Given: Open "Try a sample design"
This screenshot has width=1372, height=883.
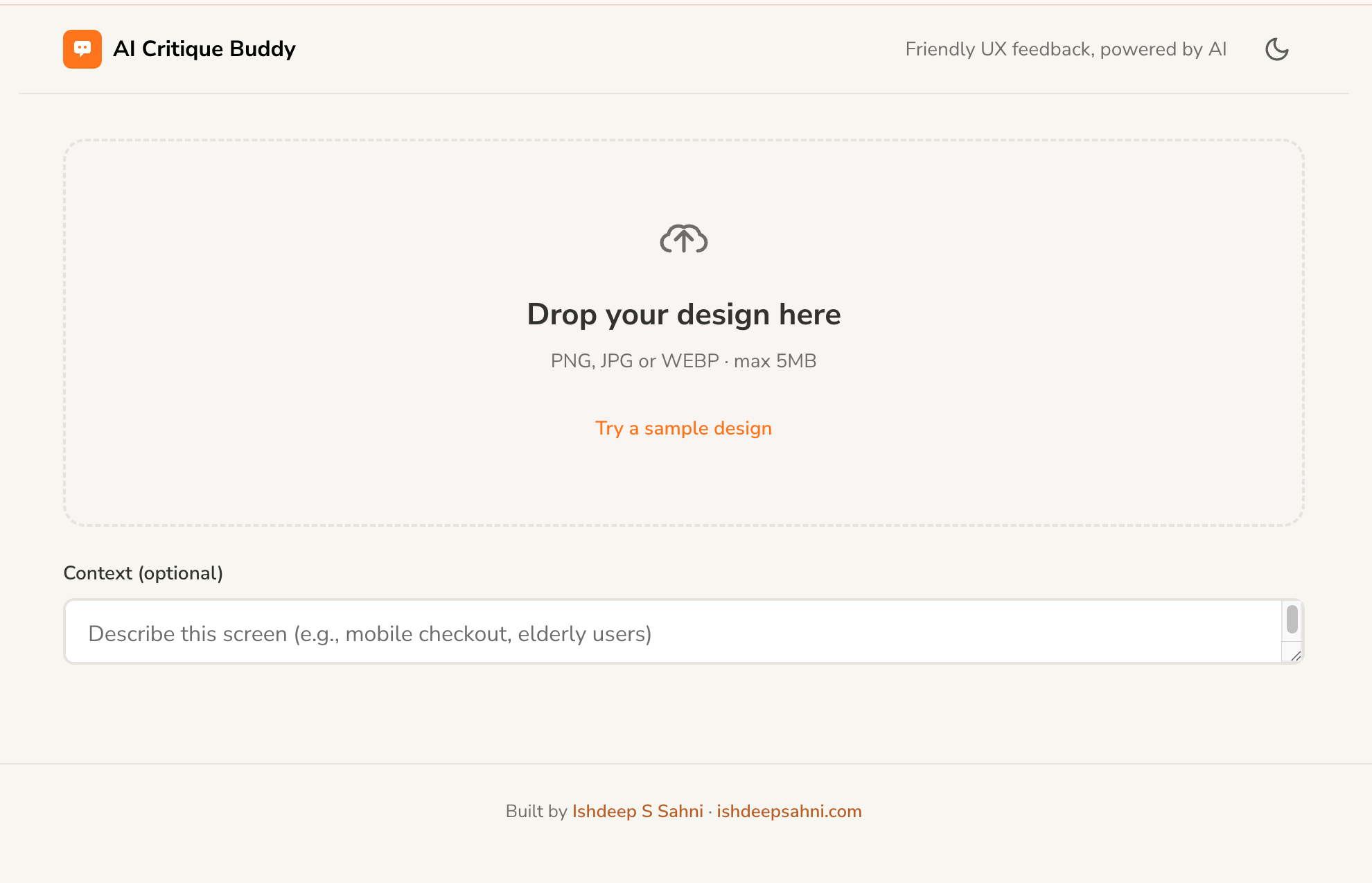Looking at the screenshot, I should tap(683, 428).
